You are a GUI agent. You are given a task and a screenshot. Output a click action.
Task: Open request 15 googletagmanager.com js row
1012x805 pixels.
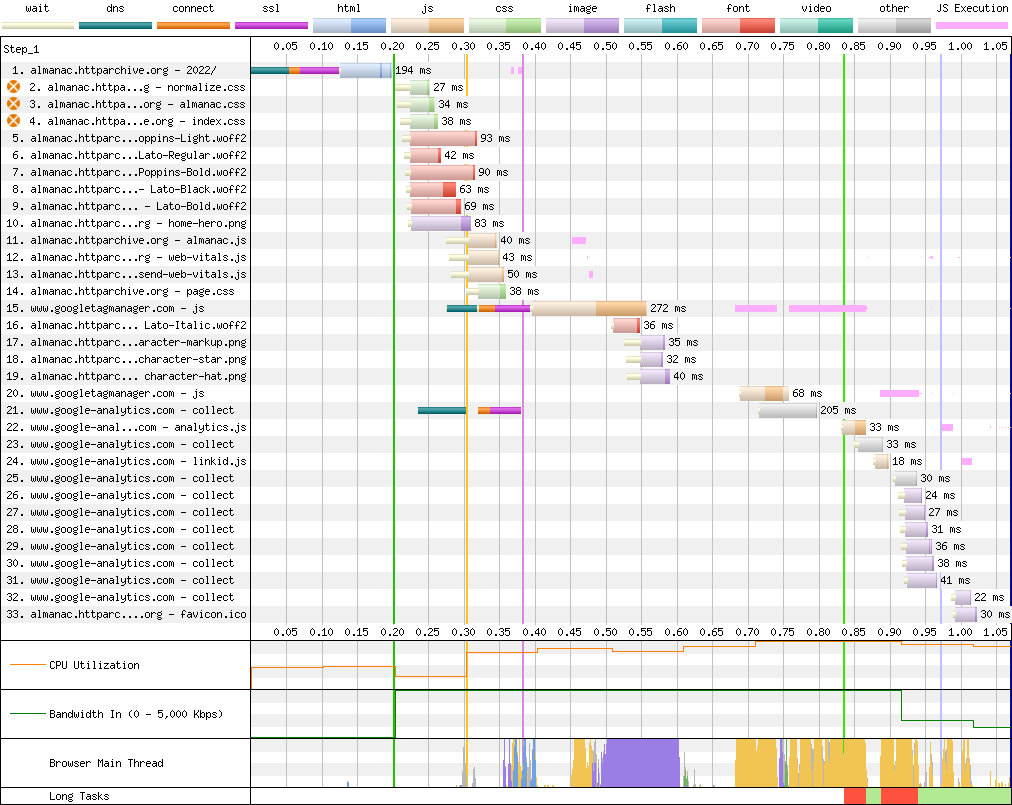click(116, 308)
